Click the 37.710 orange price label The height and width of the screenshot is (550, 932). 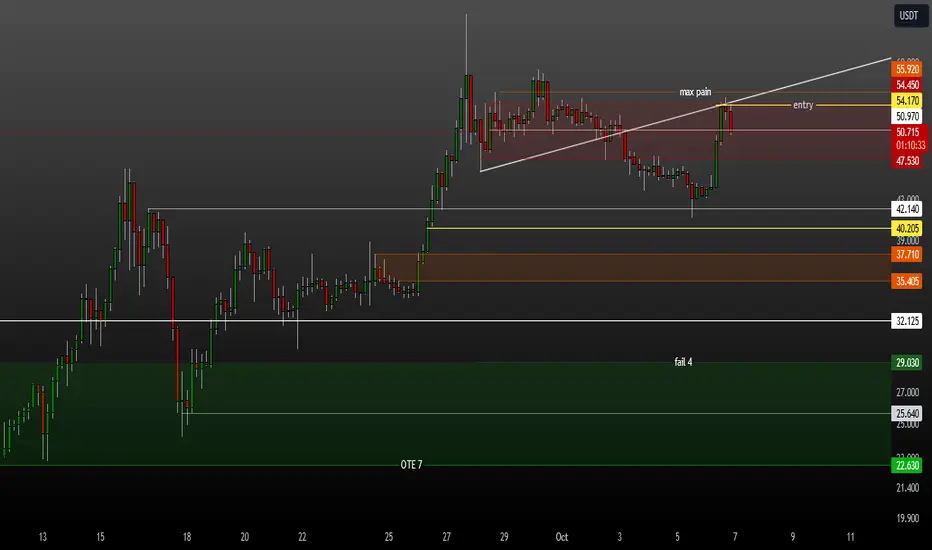tap(907, 254)
